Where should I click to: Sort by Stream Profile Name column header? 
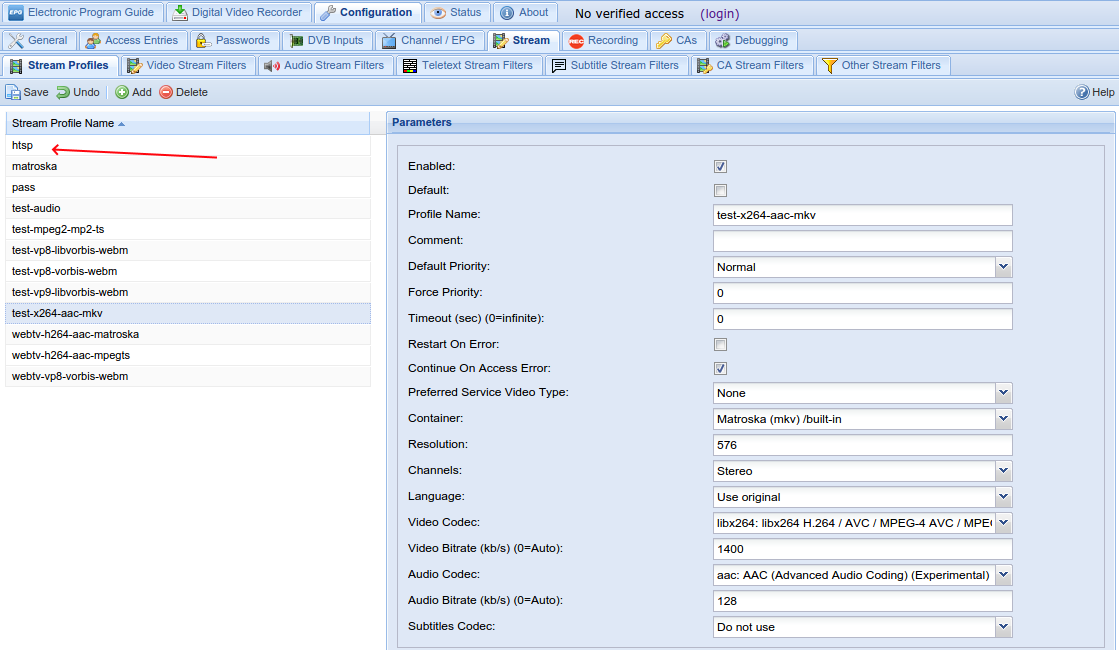pyautogui.click(x=63, y=123)
